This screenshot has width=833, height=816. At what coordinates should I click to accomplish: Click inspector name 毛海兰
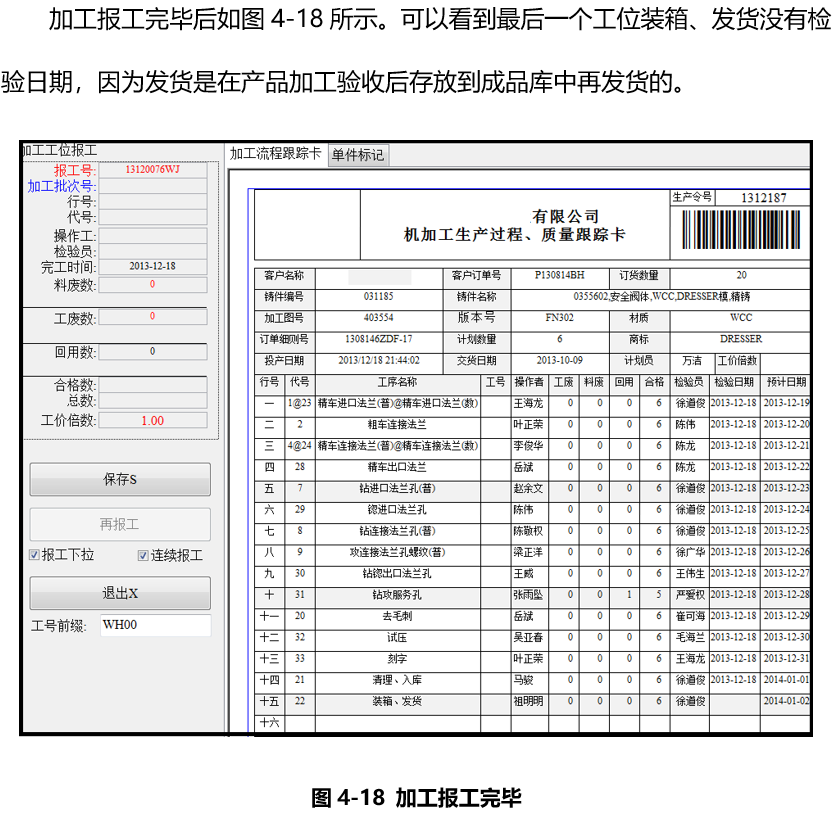tap(690, 637)
